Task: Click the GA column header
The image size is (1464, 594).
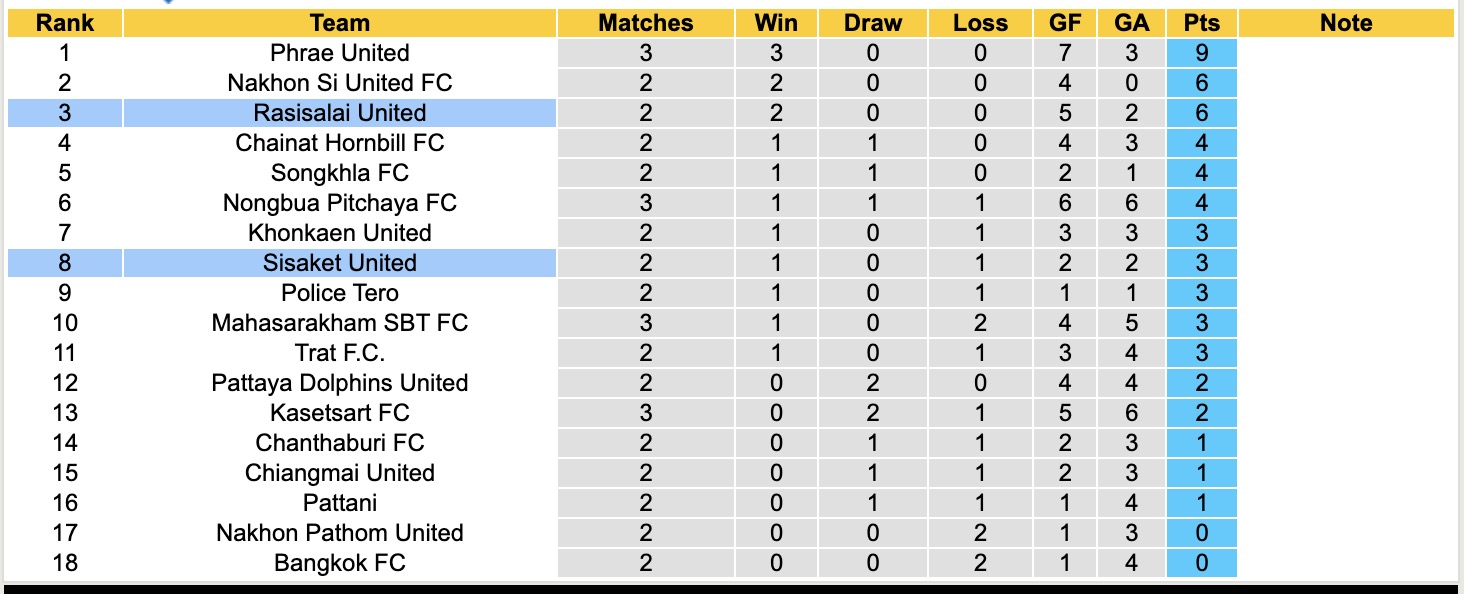Action: click(x=1130, y=23)
